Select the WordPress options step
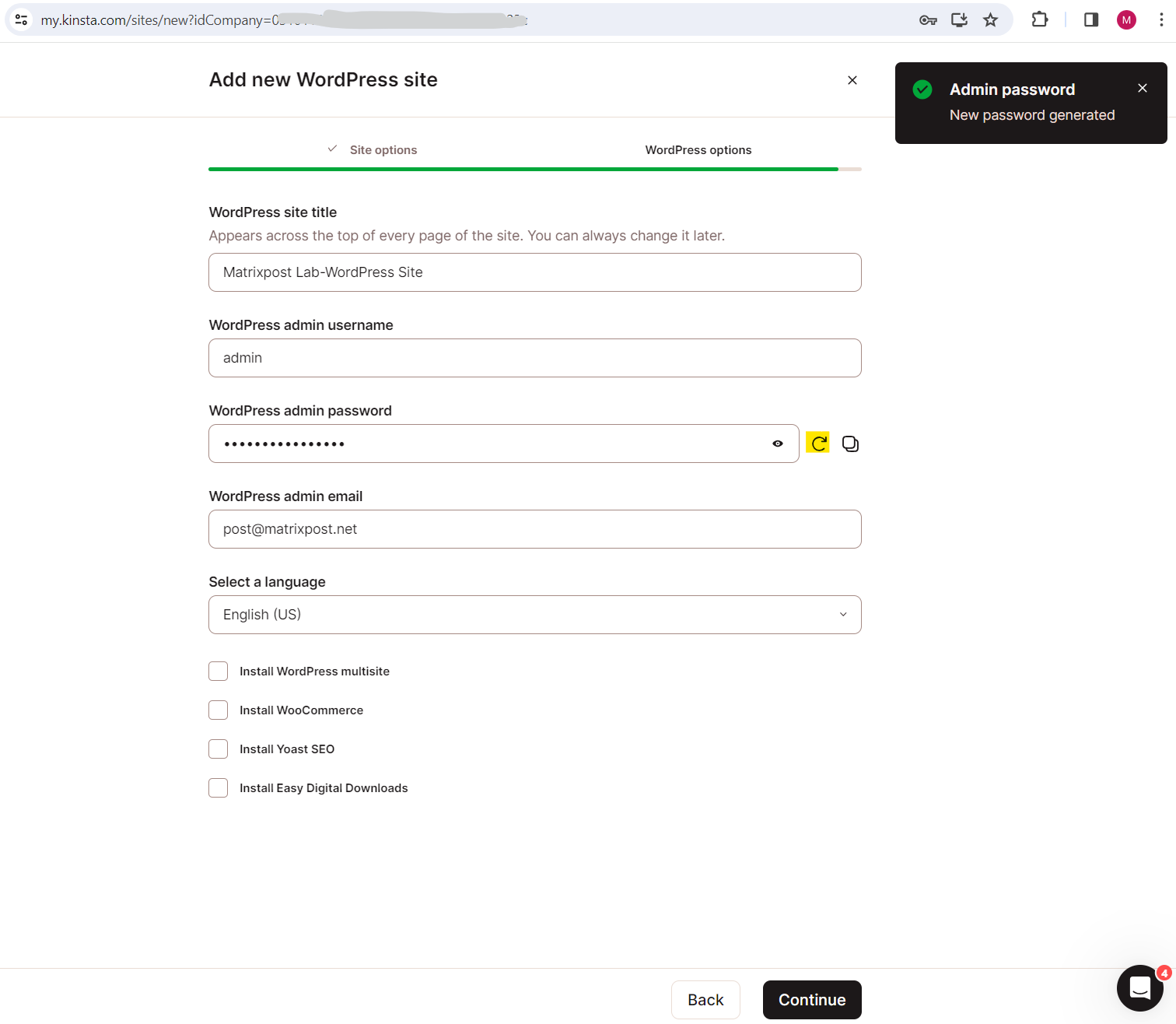 (x=698, y=150)
